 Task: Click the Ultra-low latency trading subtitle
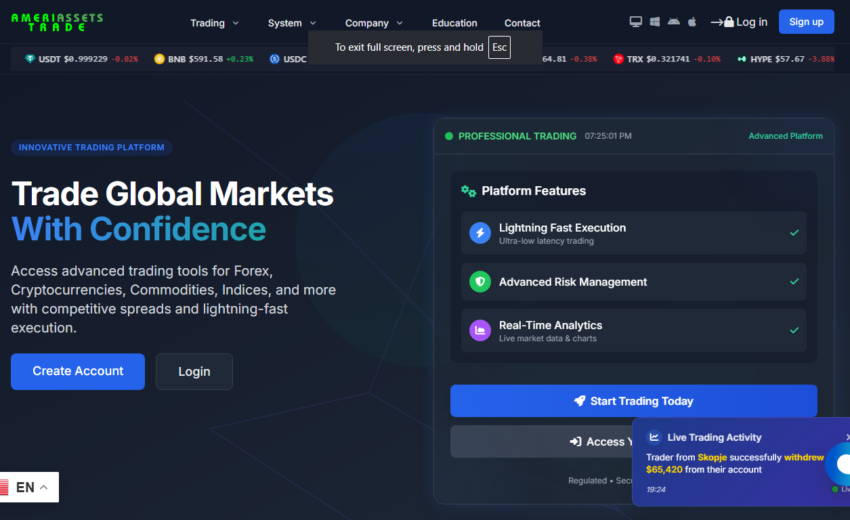(546, 241)
